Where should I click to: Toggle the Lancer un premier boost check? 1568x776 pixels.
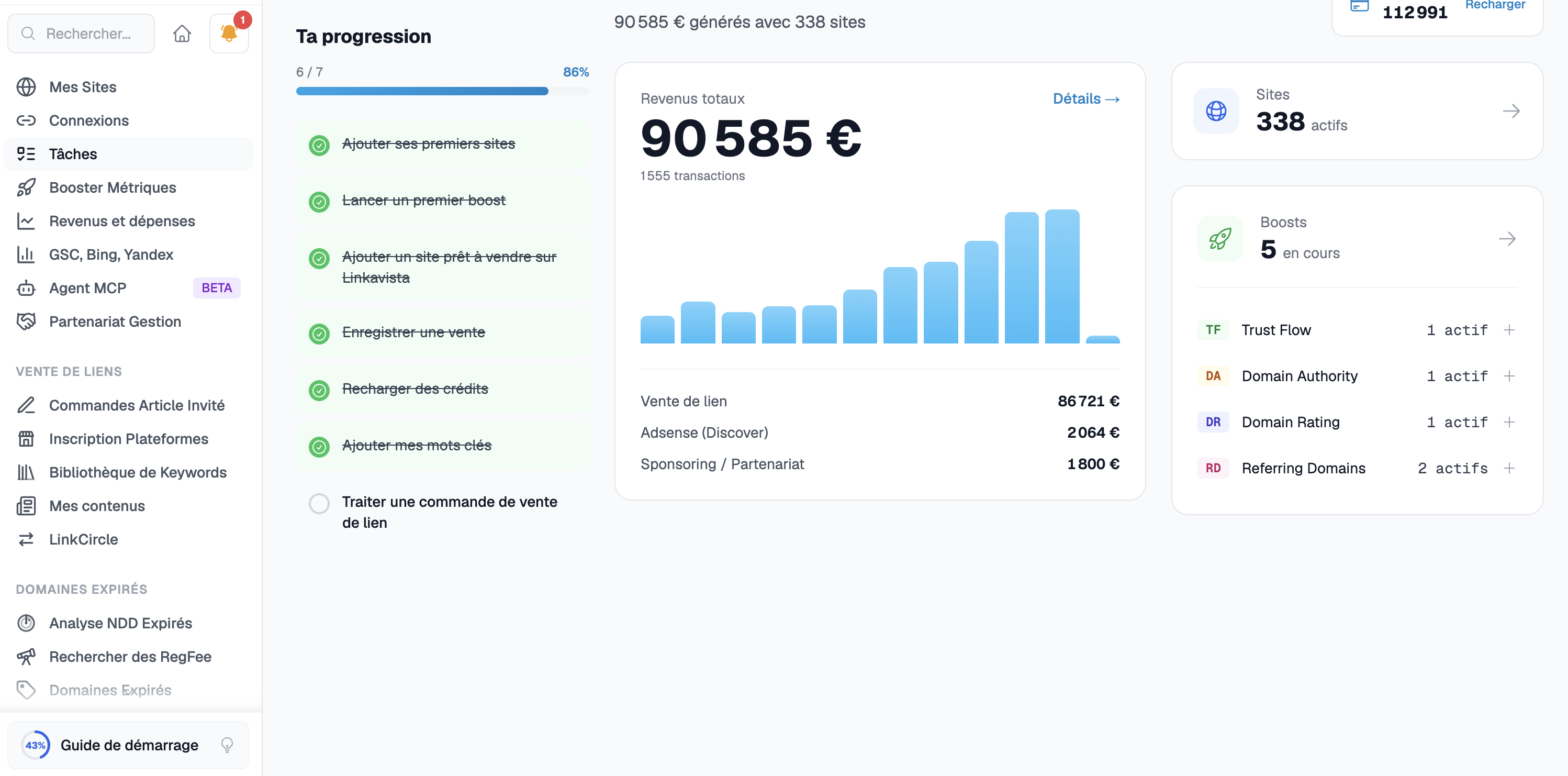click(319, 202)
